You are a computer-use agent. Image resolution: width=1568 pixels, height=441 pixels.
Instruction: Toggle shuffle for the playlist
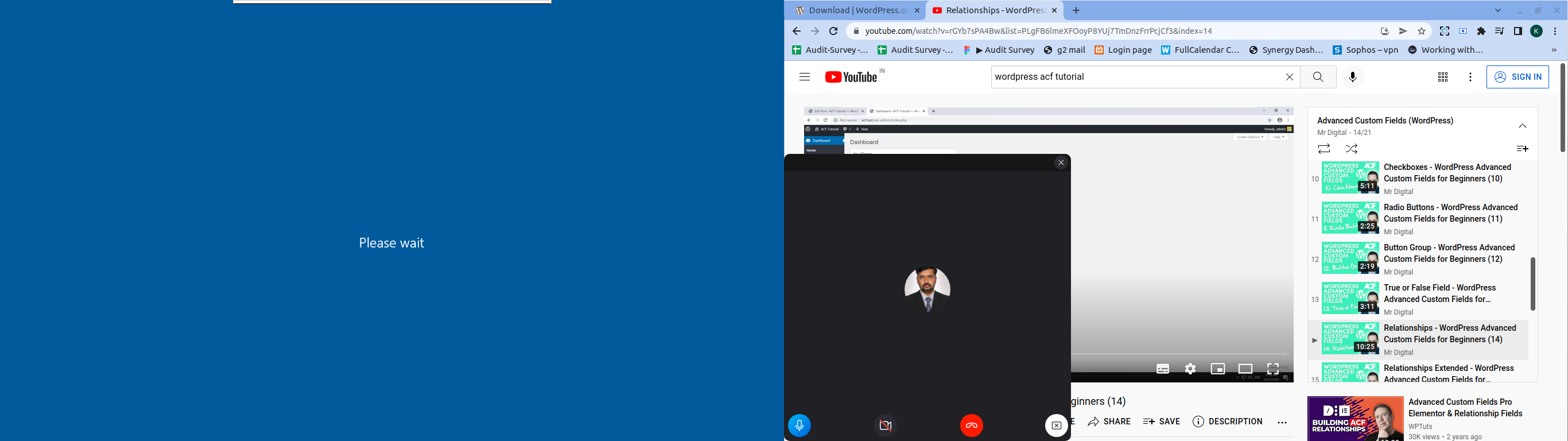[1351, 149]
